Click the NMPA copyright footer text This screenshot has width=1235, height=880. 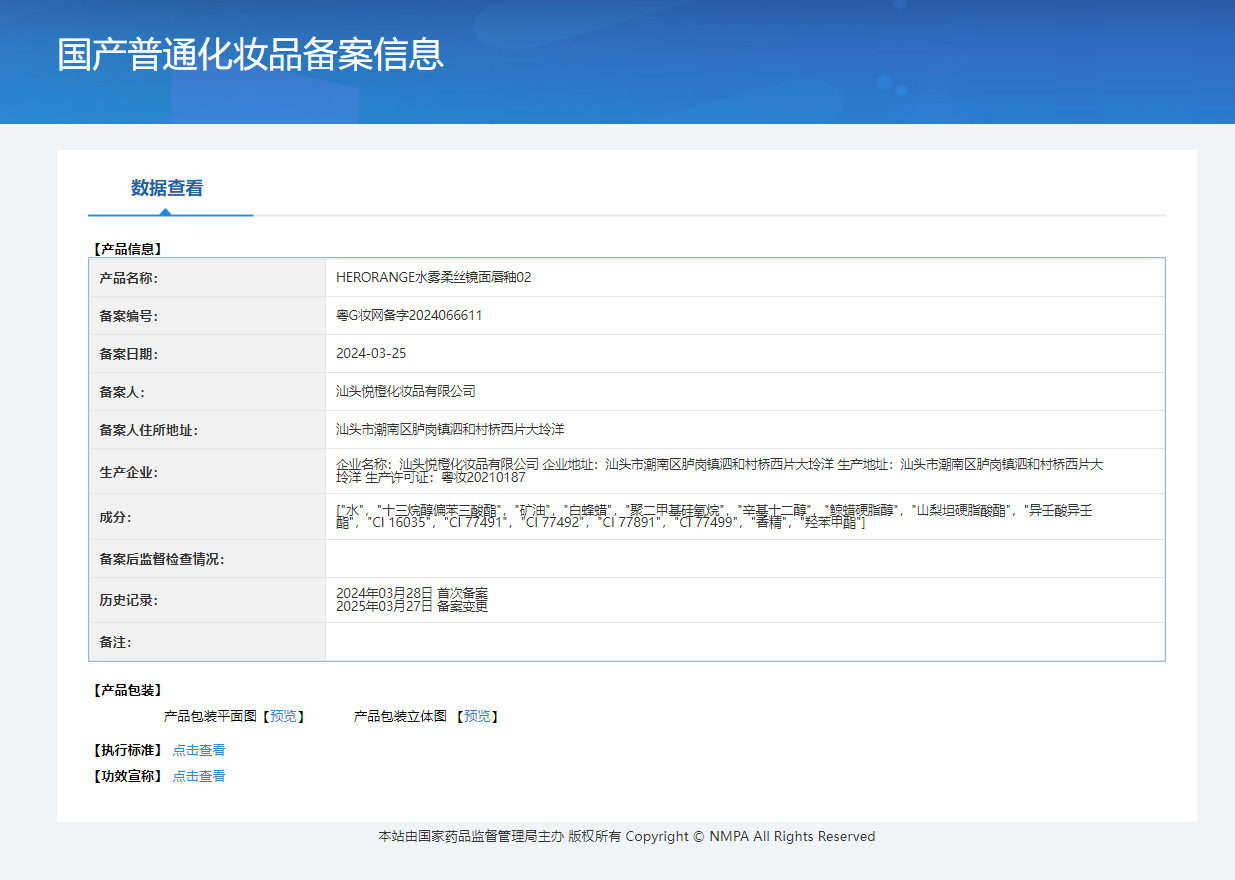(626, 836)
